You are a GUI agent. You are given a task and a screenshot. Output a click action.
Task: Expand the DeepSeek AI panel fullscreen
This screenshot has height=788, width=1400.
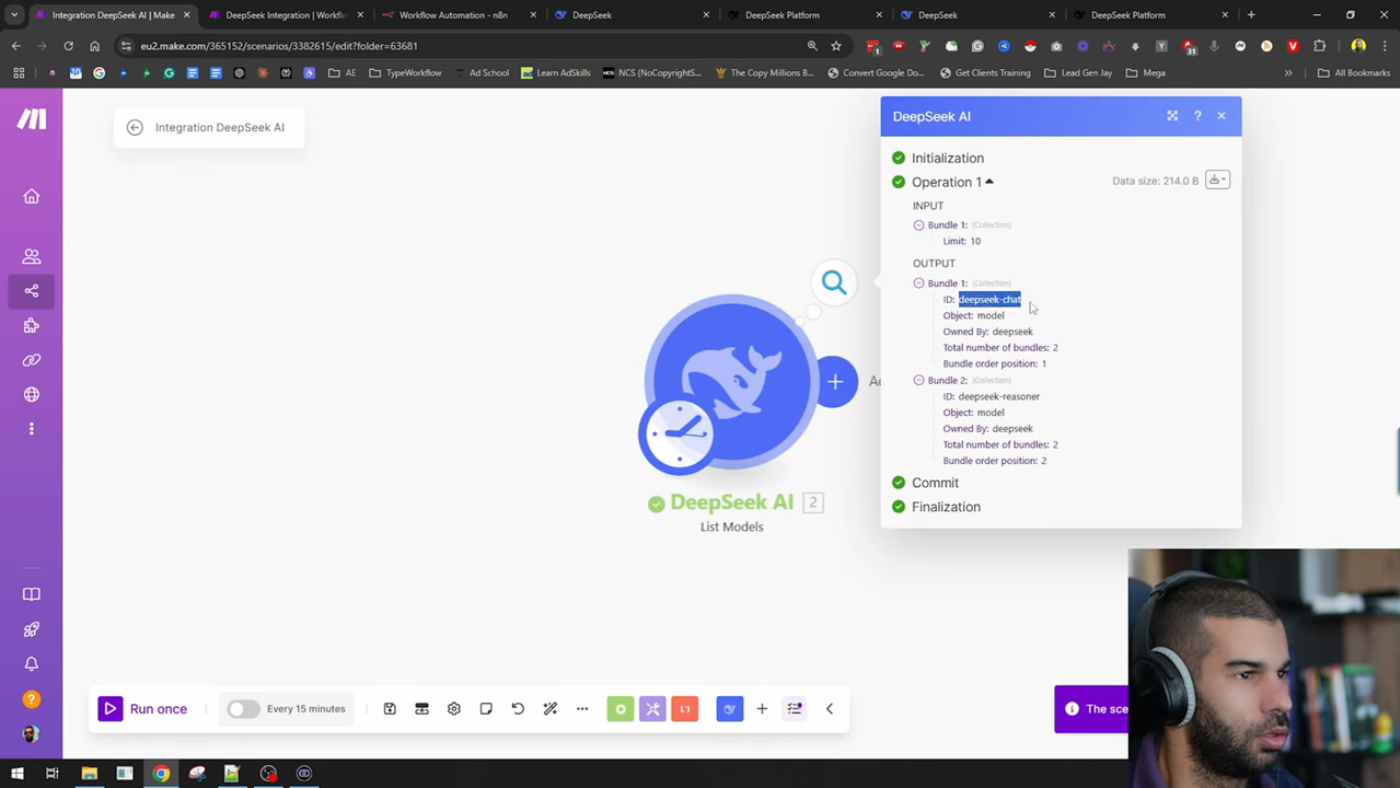(1172, 116)
